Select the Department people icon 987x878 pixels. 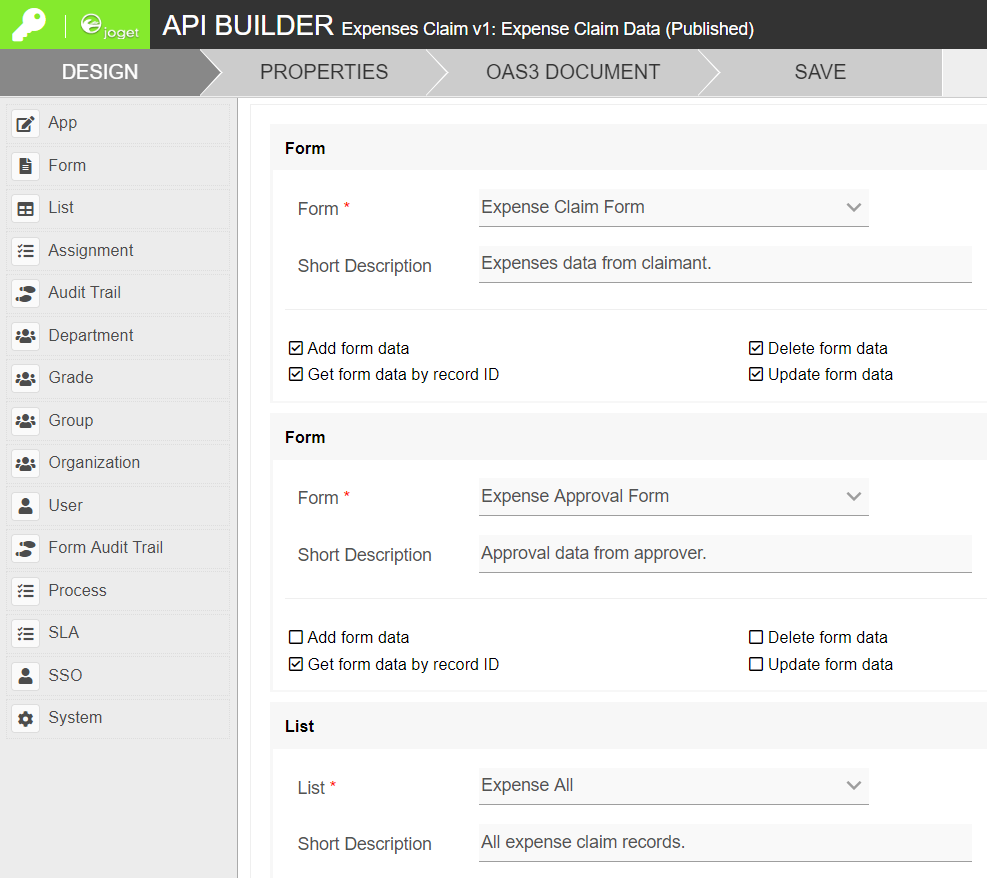[26, 336]
